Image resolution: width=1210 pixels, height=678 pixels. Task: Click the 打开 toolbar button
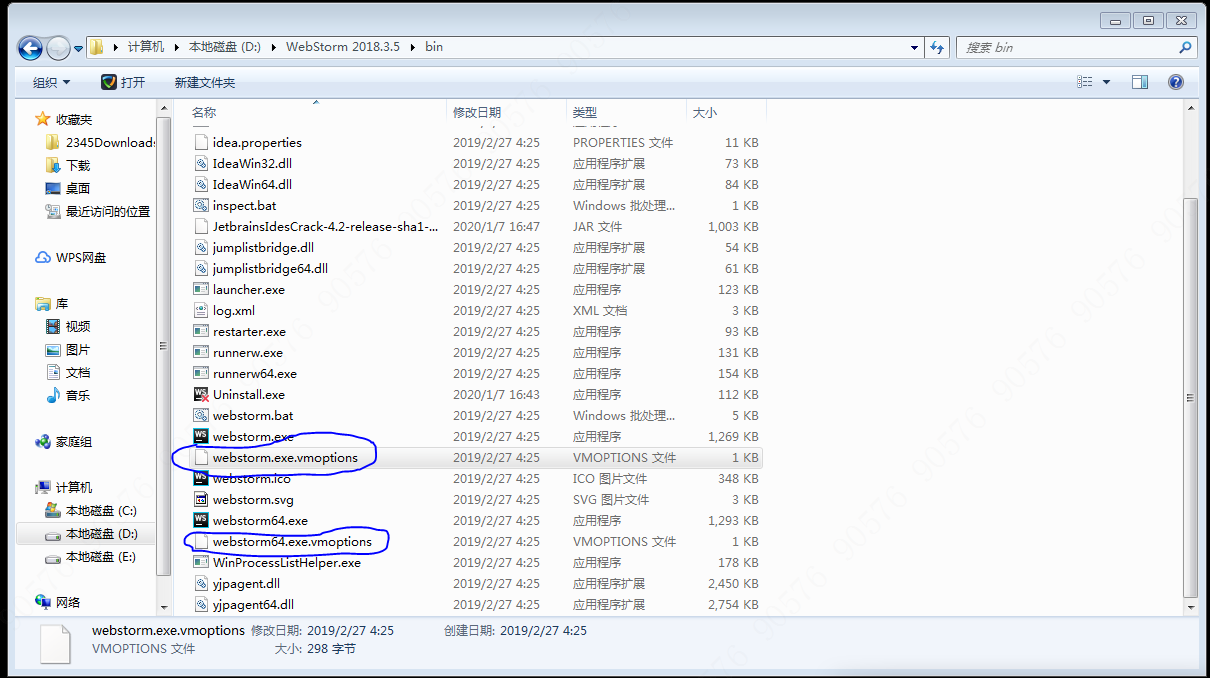click(x=124, y=82)
